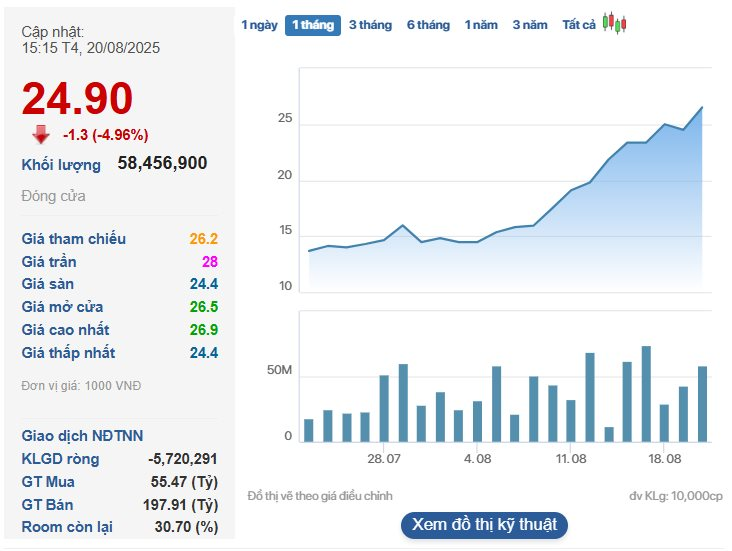Select the 11.08 date axis marker
Screen dimensions: 732x551
(571, 458)
